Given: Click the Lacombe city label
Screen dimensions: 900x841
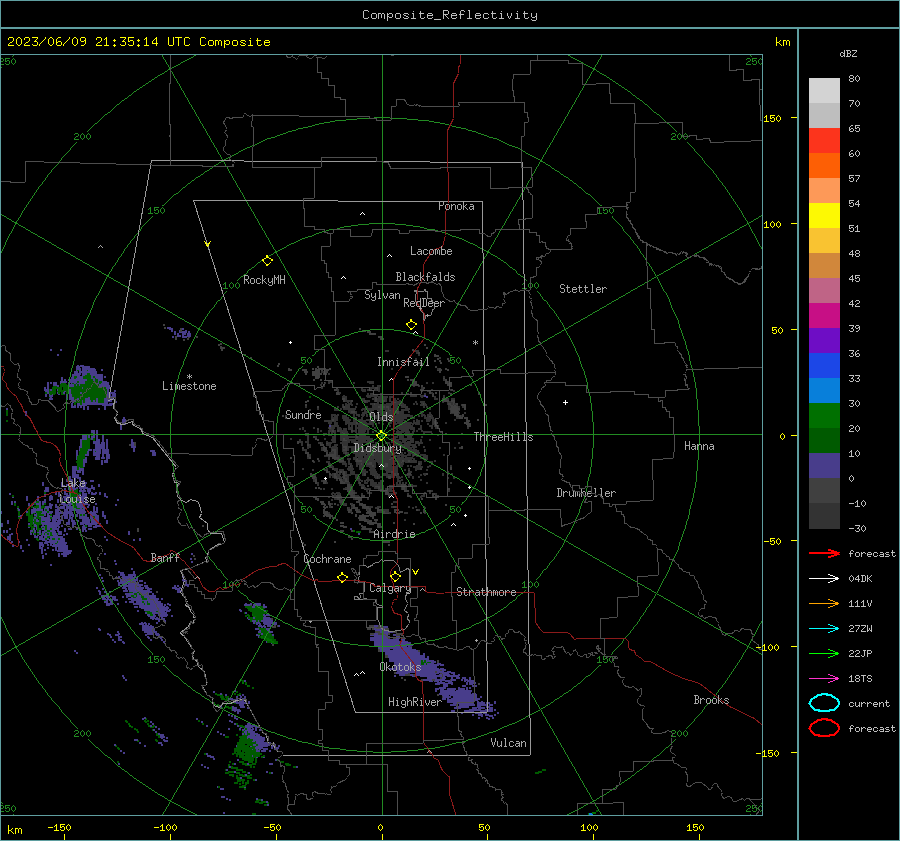Looking at the screenshot, I should 431,251.
